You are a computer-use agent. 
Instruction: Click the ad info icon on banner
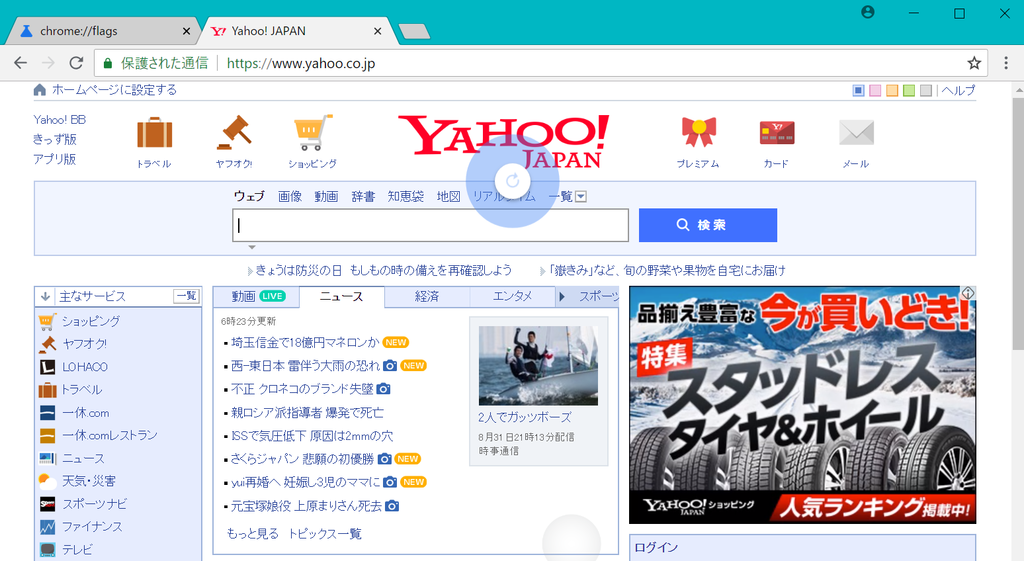(968, 293)
